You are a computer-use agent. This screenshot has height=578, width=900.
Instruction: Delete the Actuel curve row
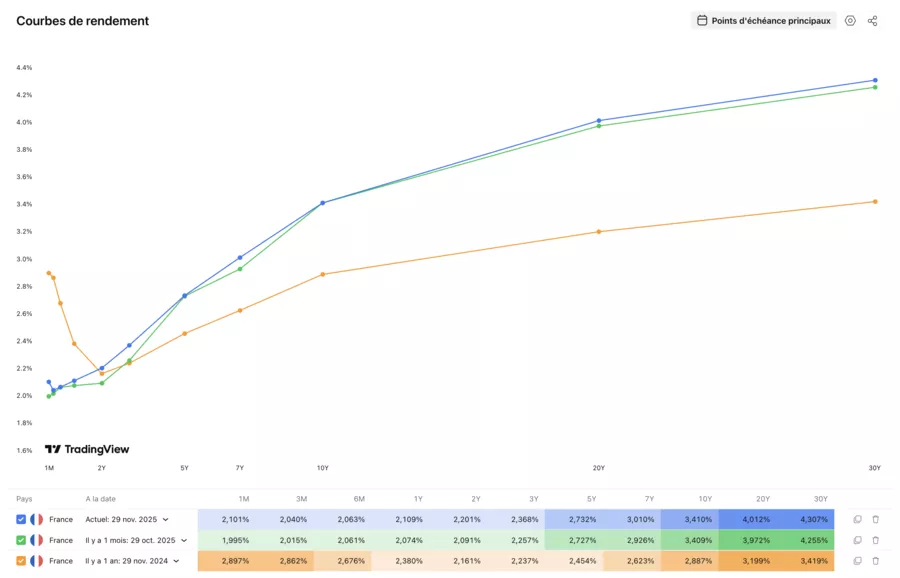(x=876, y=519)
